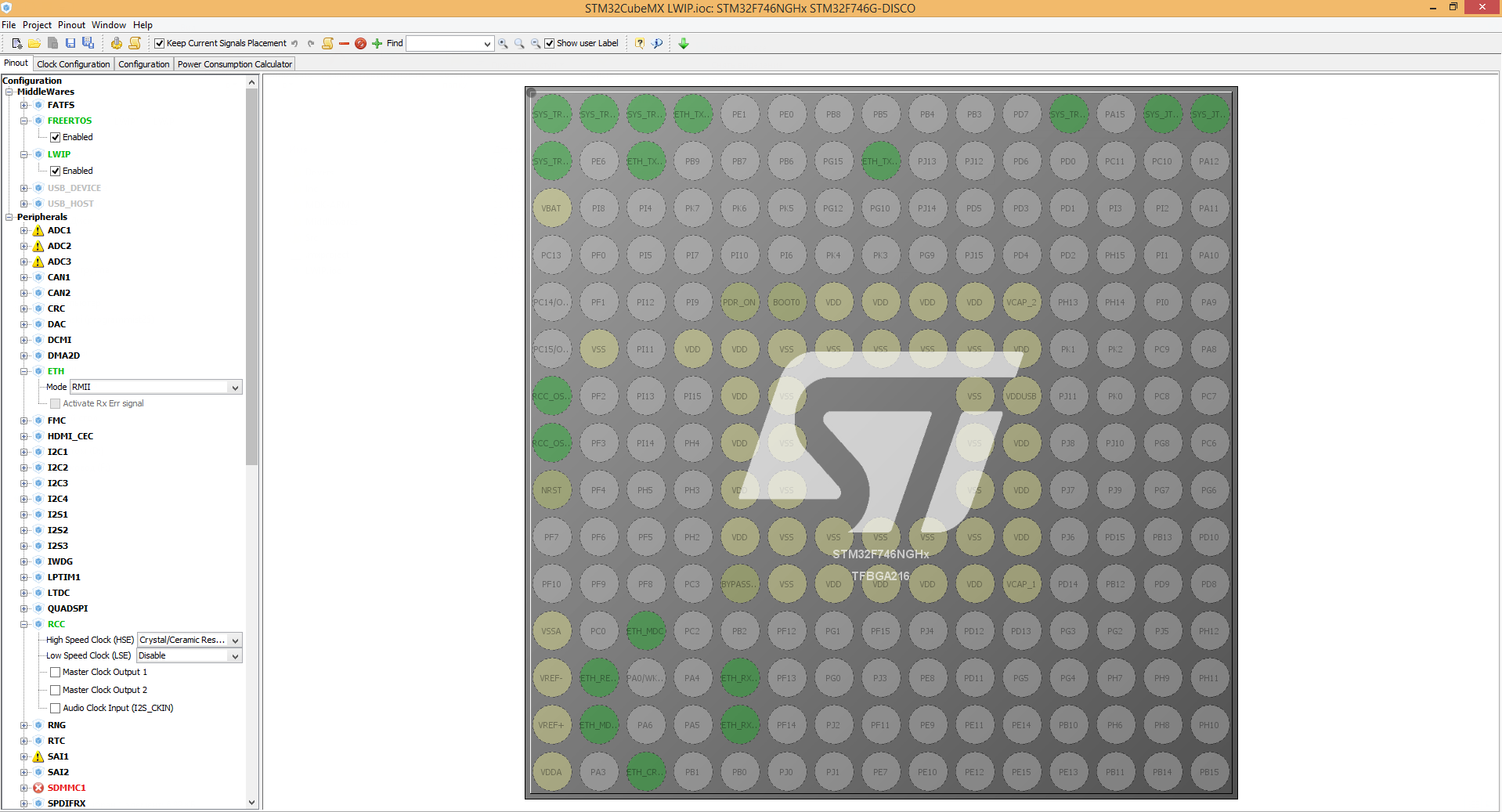Click the tree panel scrollbar down arrow
The image size is (1502, 812).
pos(251,803)
